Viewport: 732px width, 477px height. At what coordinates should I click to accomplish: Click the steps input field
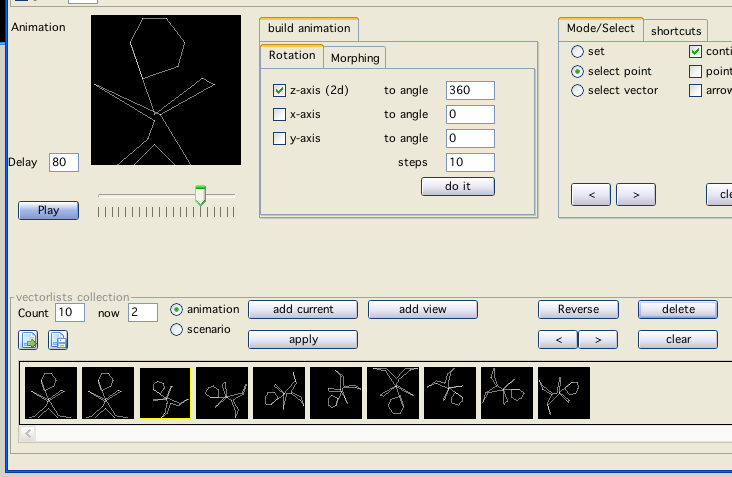click(x=470, y=162)
